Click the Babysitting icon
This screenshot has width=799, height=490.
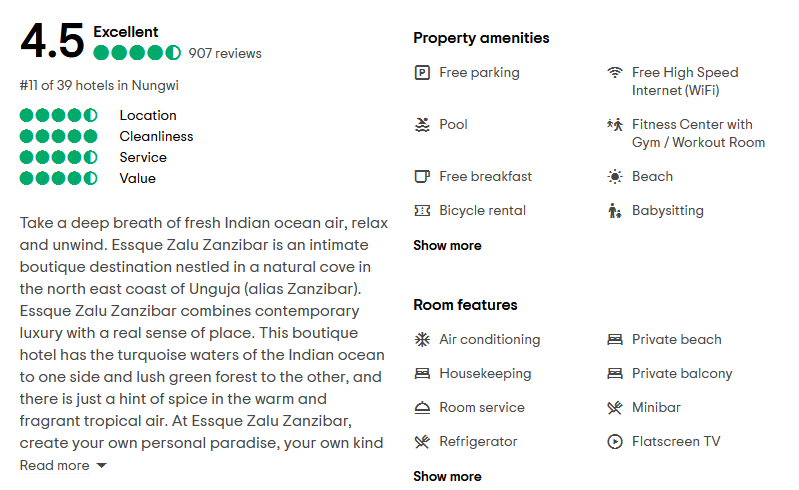click(615, 211)
